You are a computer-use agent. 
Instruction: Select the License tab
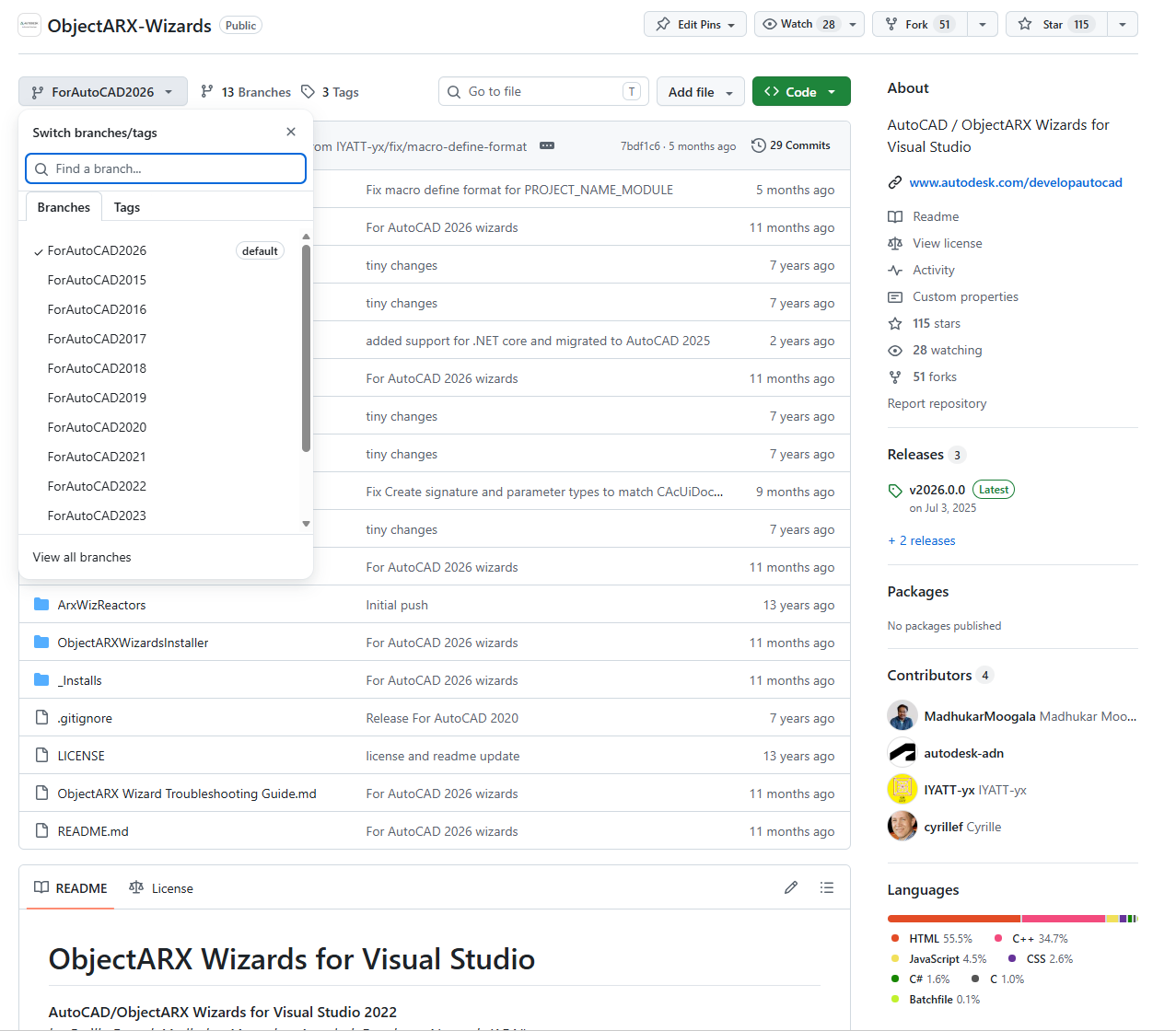coord(161,888)
